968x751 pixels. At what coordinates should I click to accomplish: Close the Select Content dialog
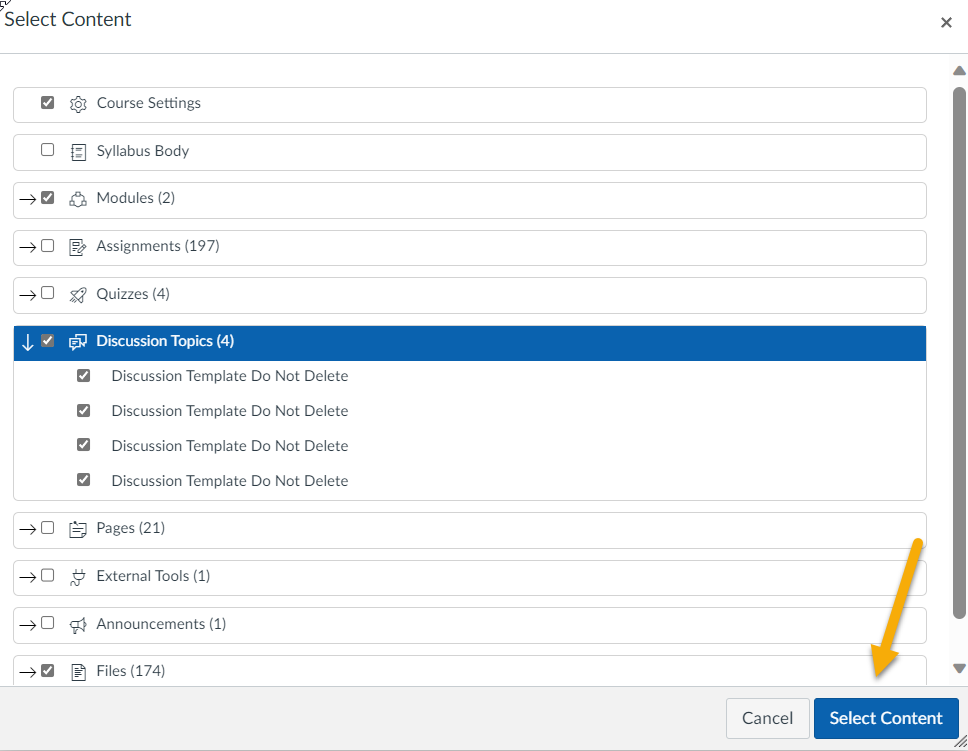coord(946,23)
